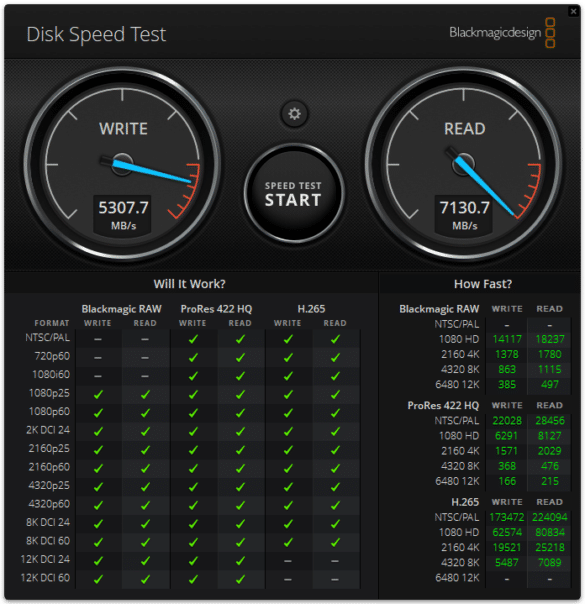Screen dimensions: 585x604
Task: Click the 1080p25 format row label
Action: click(x=50, y=393)
